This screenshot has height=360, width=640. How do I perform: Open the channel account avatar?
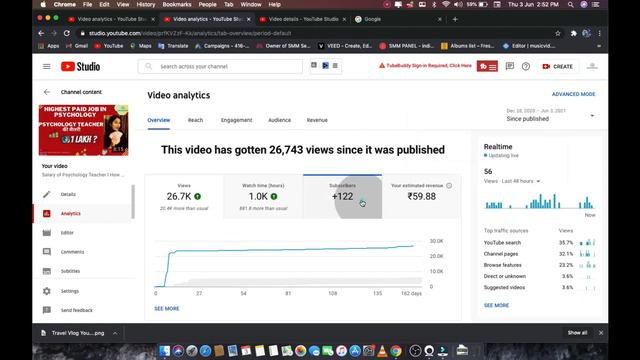[592, 66]
